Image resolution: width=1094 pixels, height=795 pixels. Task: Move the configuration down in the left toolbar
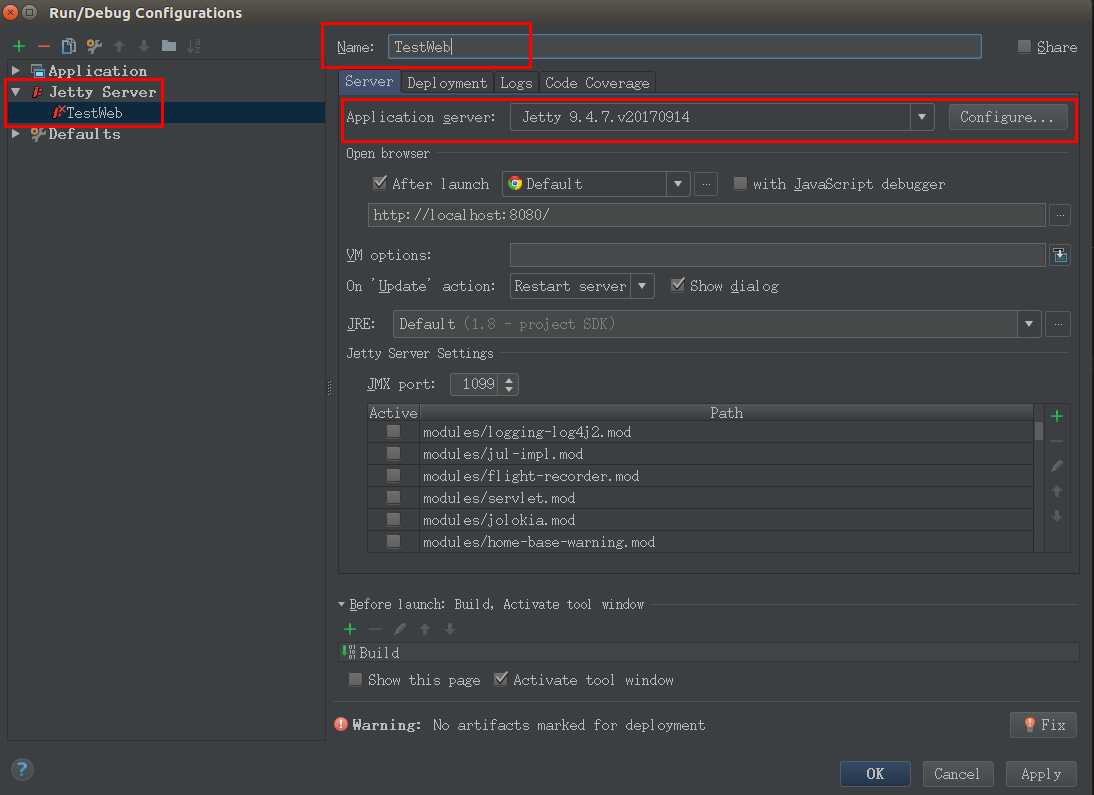144,46
